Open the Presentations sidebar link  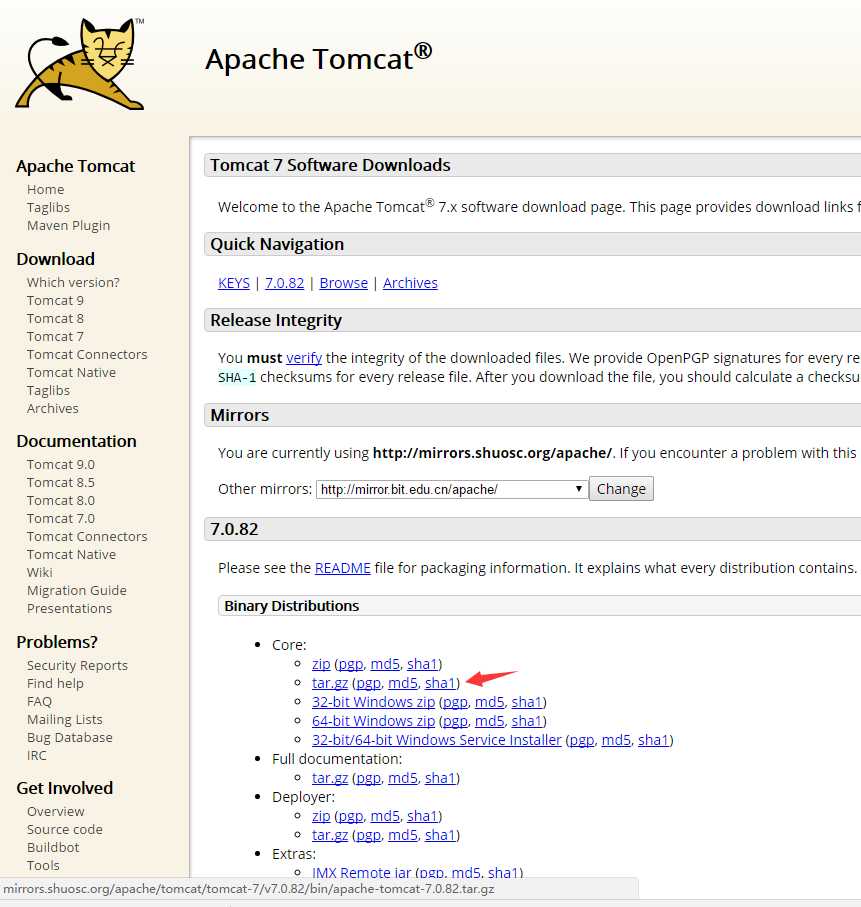[69, 609]
